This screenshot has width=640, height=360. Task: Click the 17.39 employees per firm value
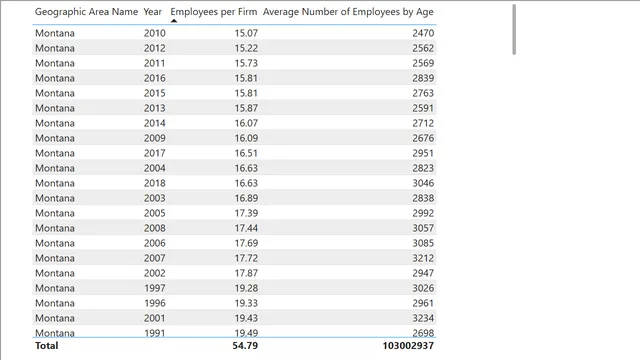[246, 213]
